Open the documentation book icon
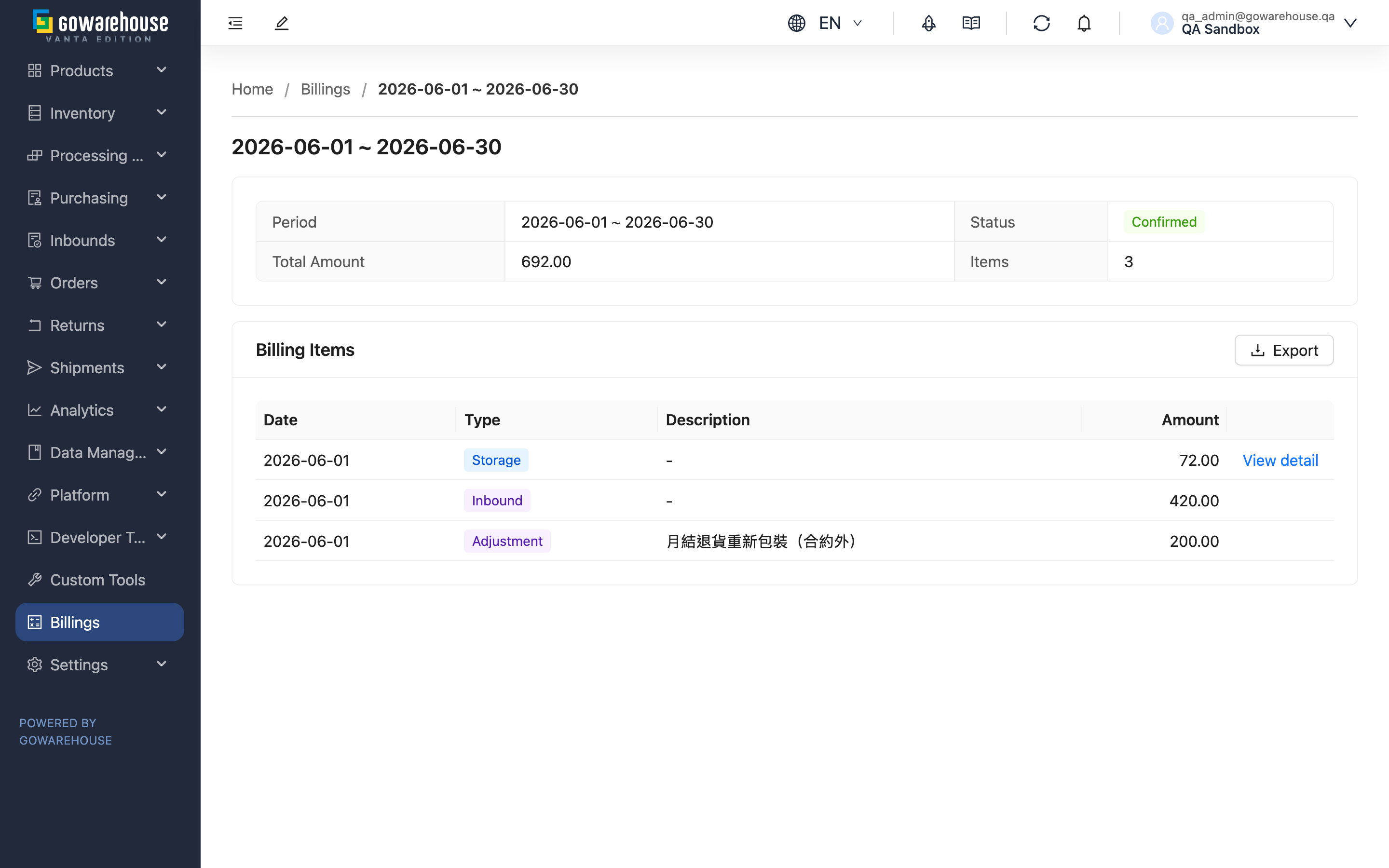The height and width of the screenshot is (868, 1389). [971, 23]
